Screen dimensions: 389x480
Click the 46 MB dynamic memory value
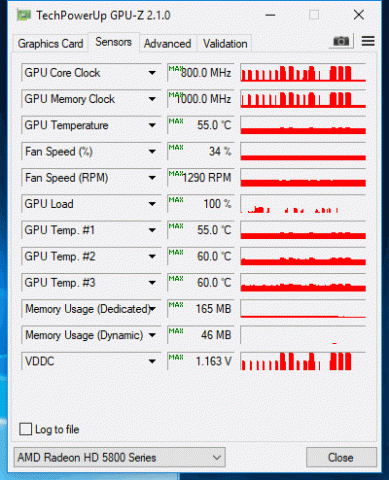tap(201, 335)
